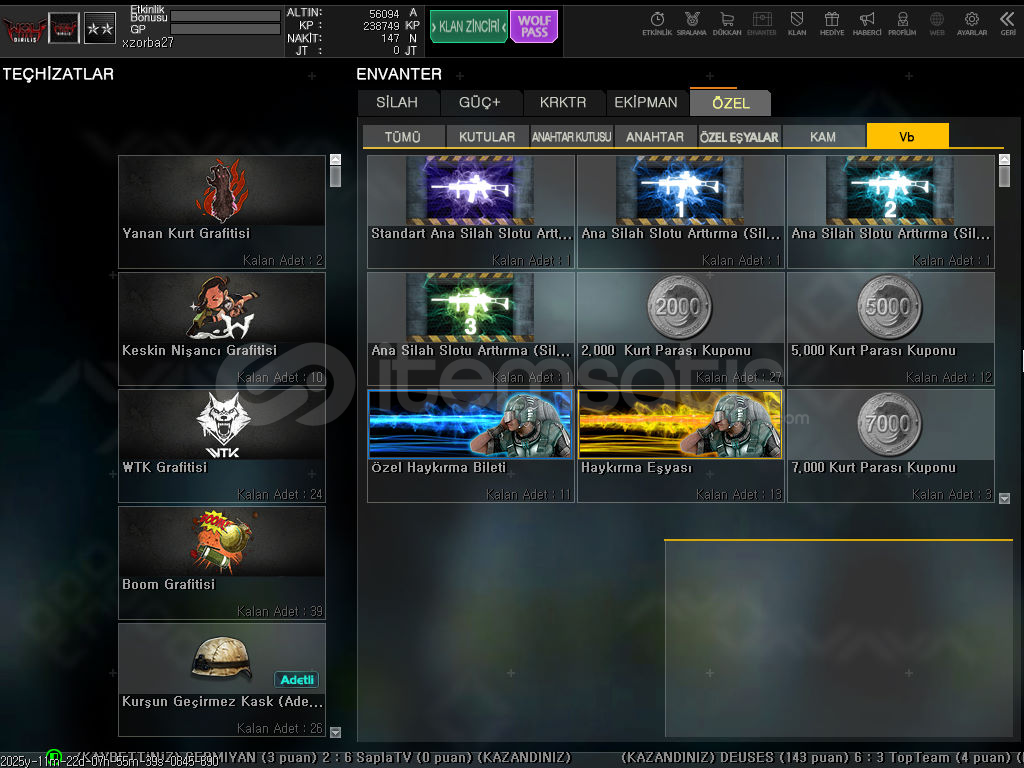The height and width of the screenshot is (768, 1024).
Task: Show the ANAHTAR KUTUSU sub-tab
Action: [571, 136]
